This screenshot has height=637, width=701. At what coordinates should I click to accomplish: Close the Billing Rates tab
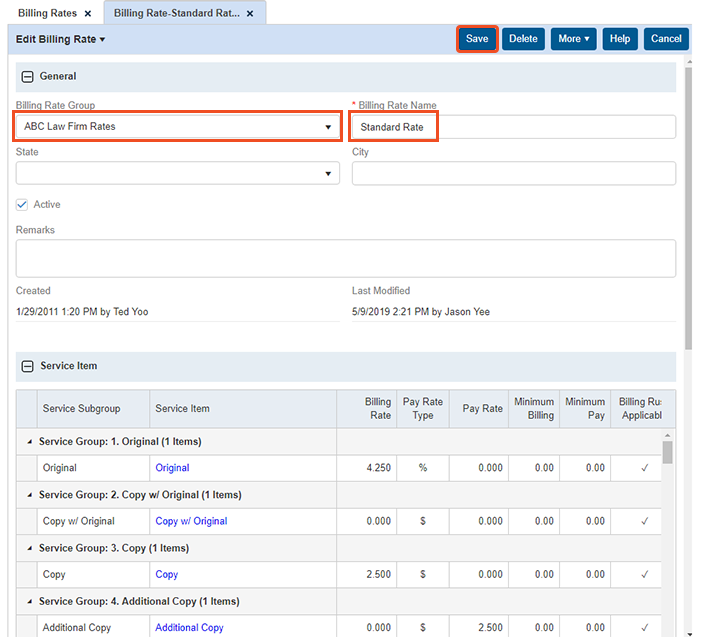point(88,14)
